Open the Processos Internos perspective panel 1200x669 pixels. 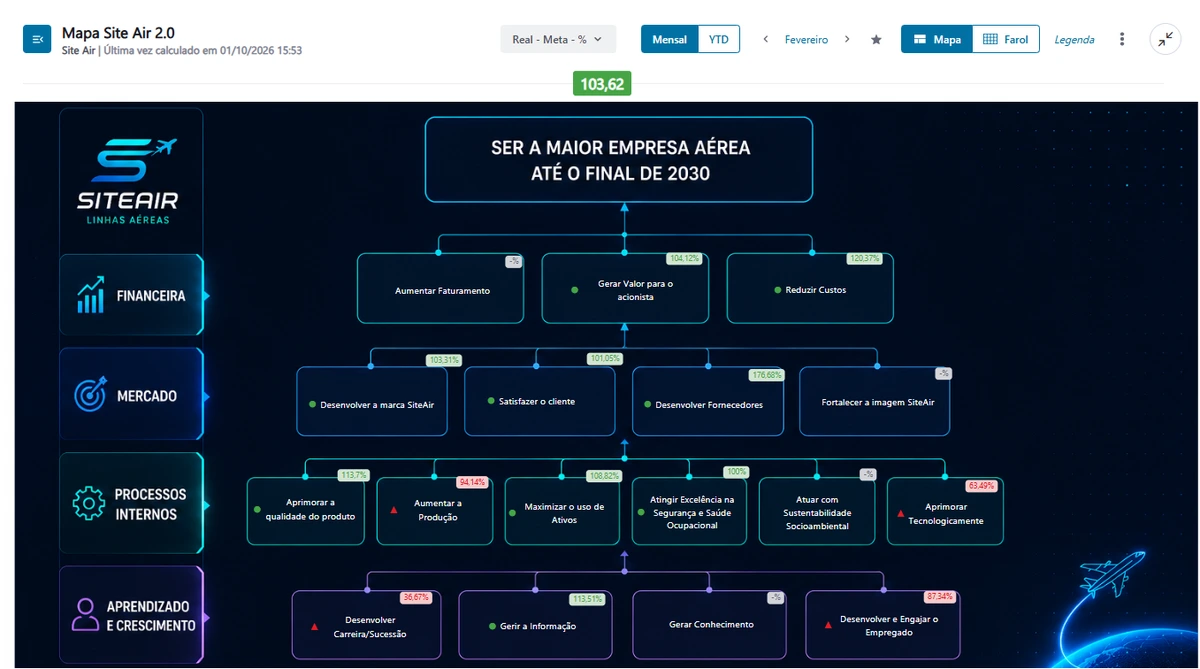[131, 503]
